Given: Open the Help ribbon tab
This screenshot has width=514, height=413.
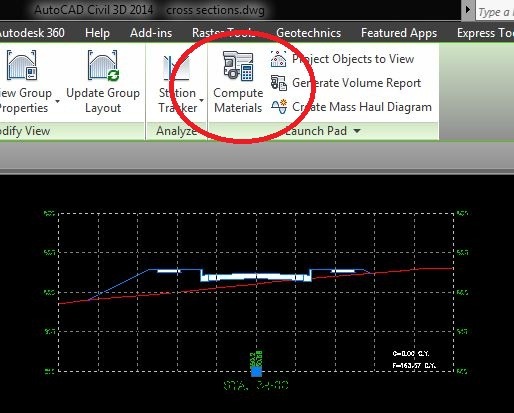Looking at the screenshot, I should tap(97, 33).
